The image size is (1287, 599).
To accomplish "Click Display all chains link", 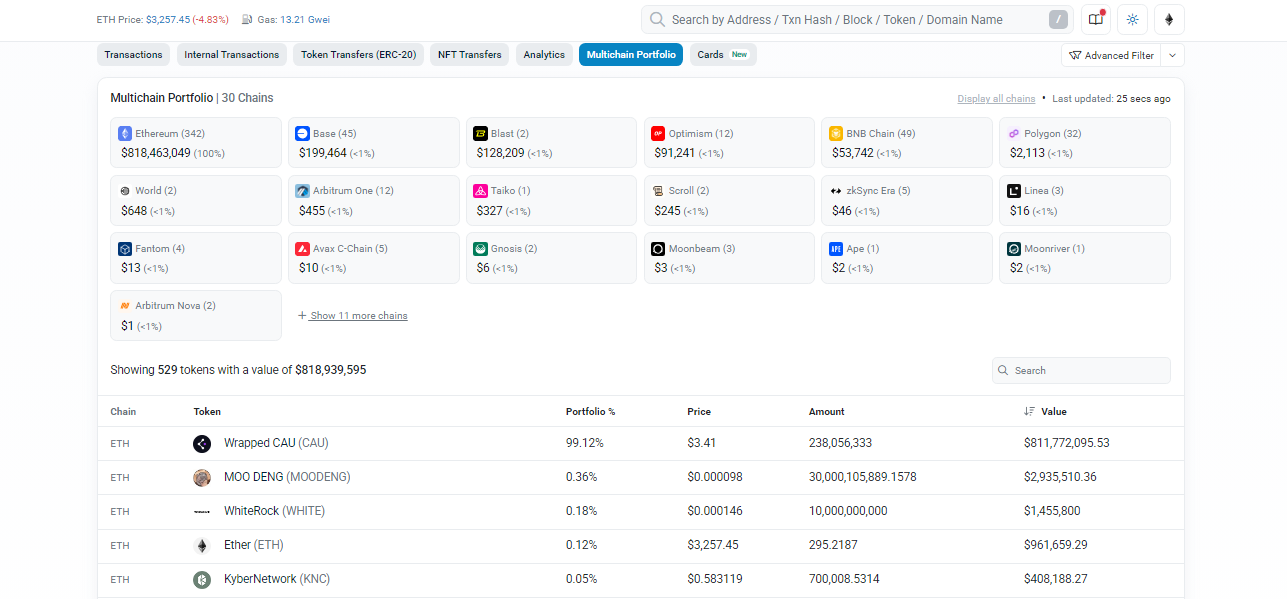I will click(995, 99).
